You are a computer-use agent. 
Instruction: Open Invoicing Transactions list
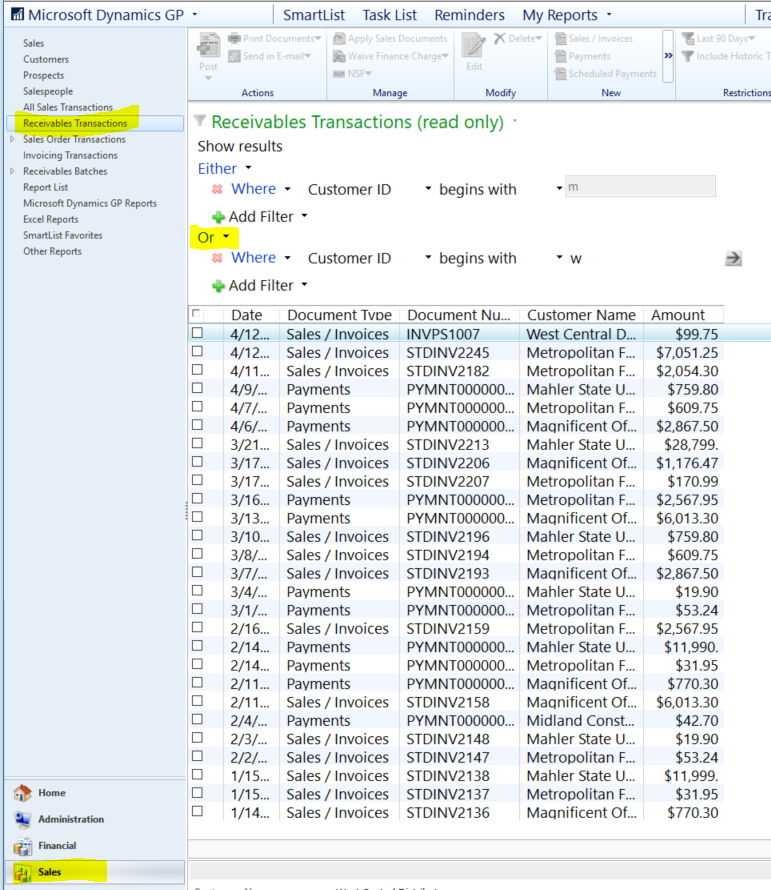[70, 155]
